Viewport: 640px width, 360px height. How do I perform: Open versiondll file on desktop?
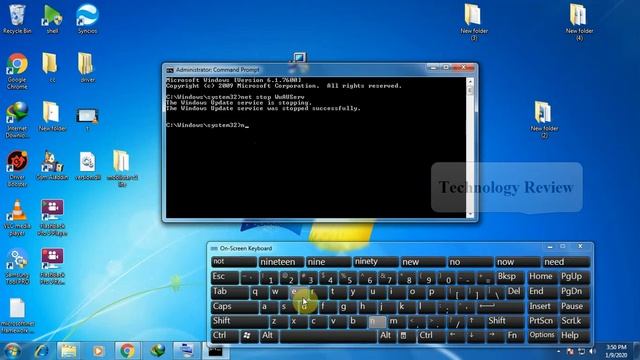(x=87, y=166)
